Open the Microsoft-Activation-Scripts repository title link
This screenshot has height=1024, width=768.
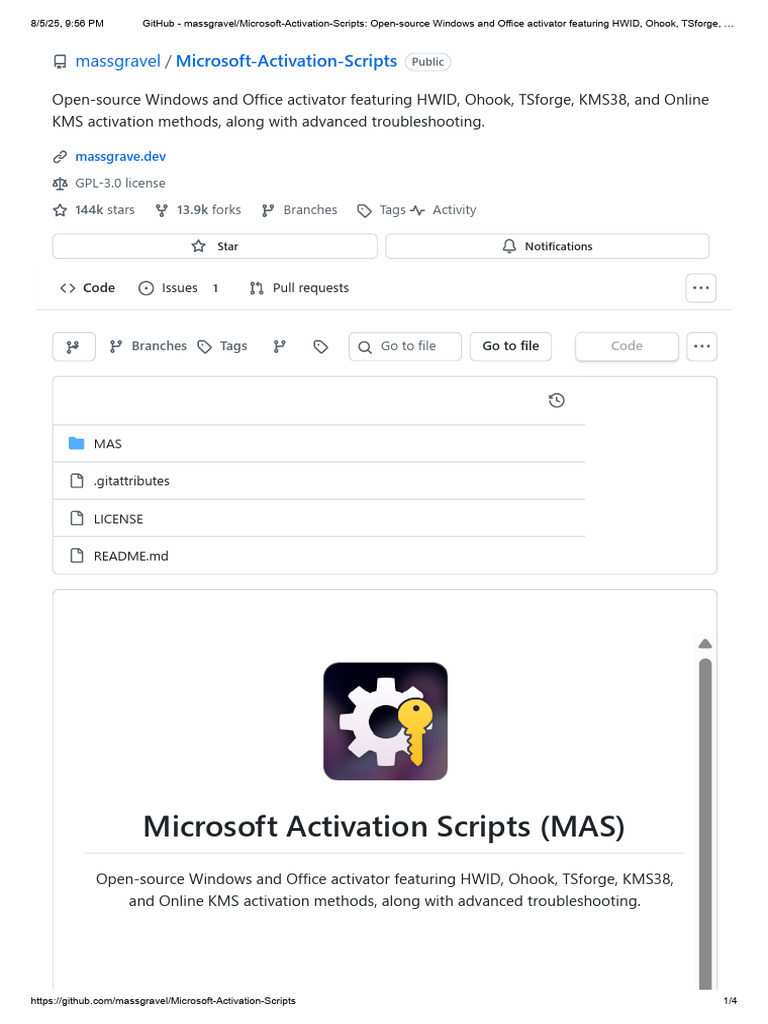[x=286, y=61]
